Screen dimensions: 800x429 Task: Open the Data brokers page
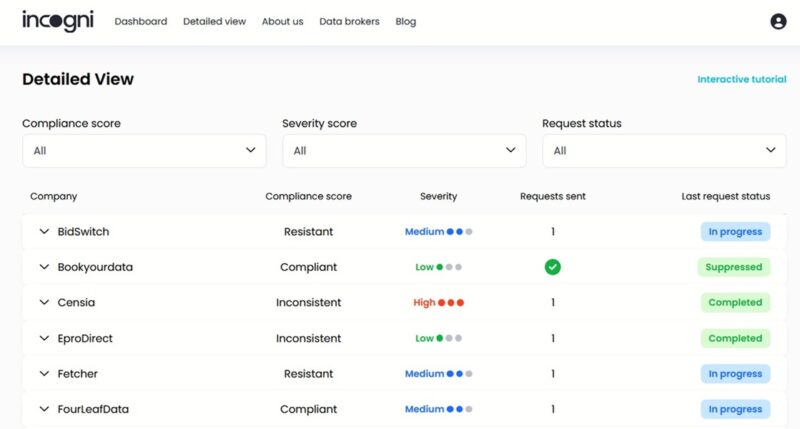(349, 21)
